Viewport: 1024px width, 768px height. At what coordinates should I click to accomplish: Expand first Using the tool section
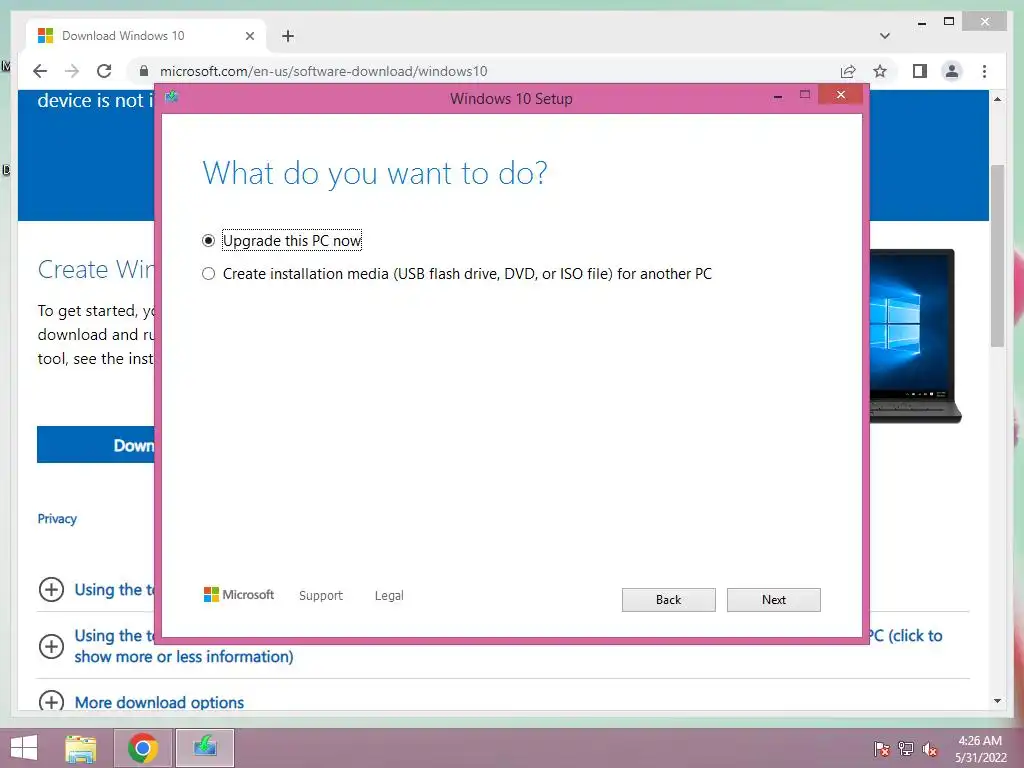pos(51,590)
